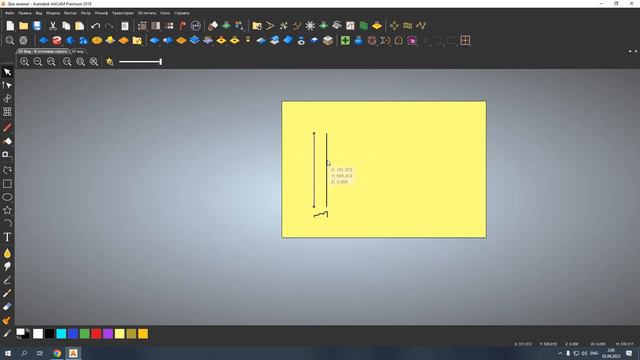Viewport: 640px width, 360px height.
Task: Click the snowflake-shaped toolbar icon
Action: point(310,26)
